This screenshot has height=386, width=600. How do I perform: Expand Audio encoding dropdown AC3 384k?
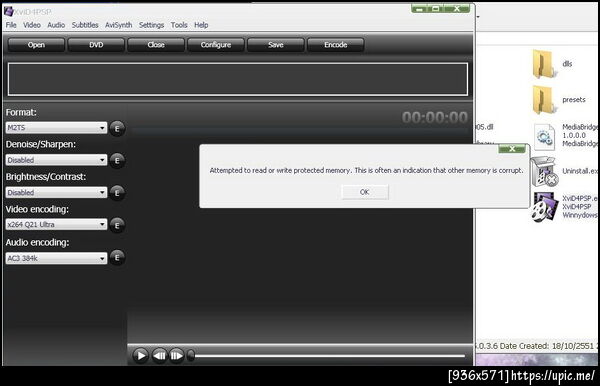pyautogui.click(x=56, y=258)
